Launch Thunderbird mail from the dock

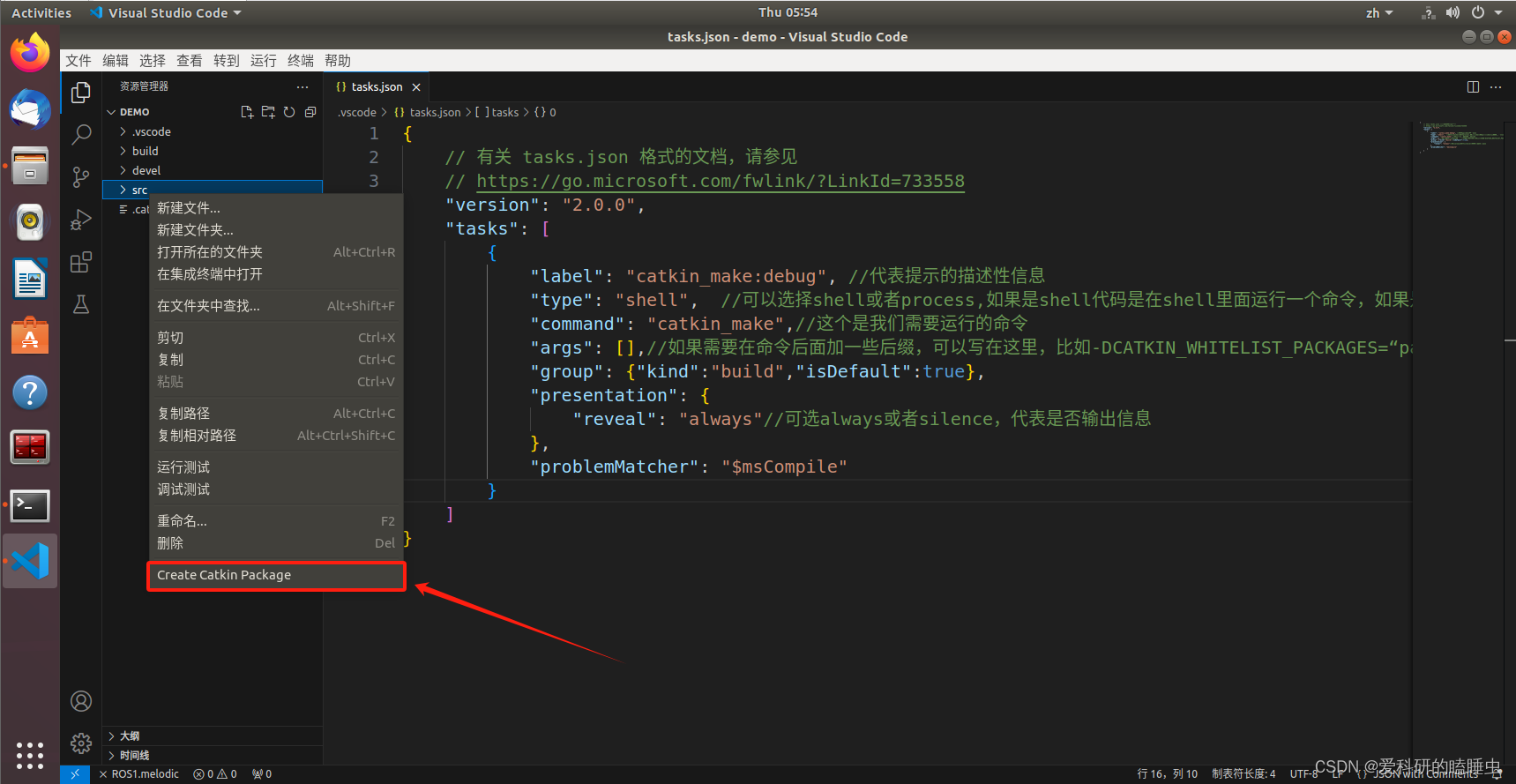click(30, 109)
